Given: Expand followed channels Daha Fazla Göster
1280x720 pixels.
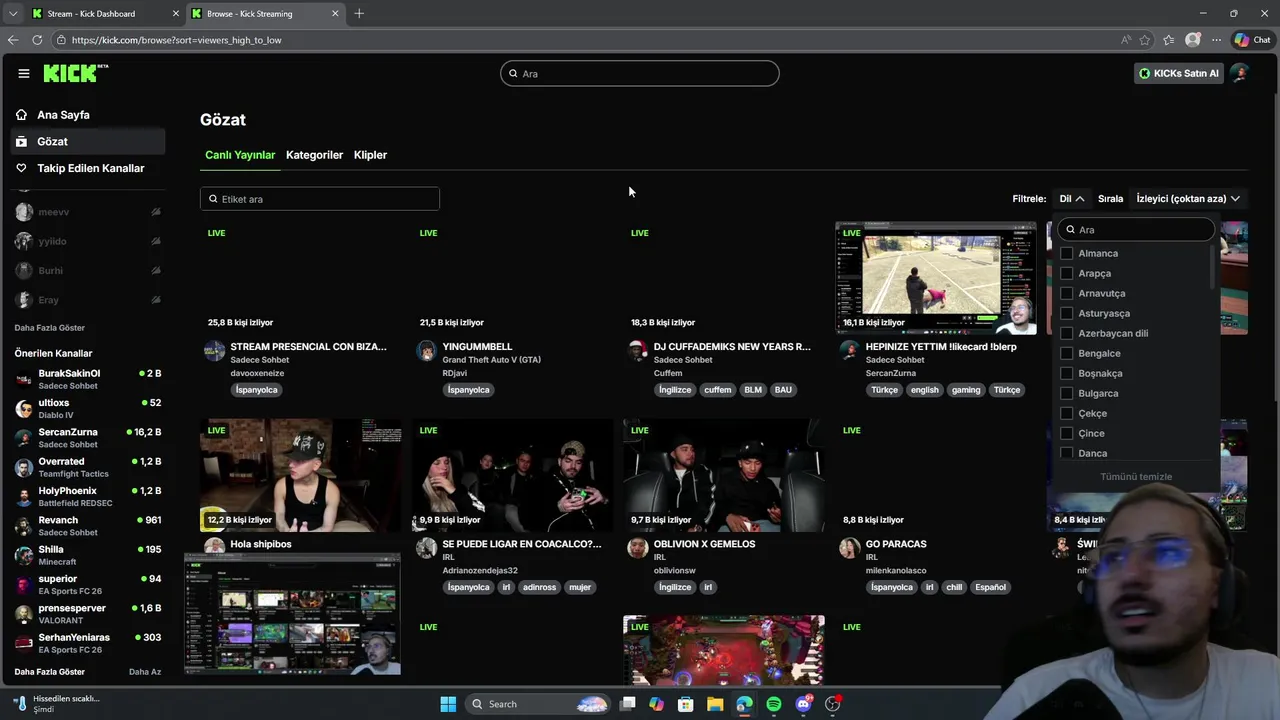Looking at the screenshot, I should (50, 328).
